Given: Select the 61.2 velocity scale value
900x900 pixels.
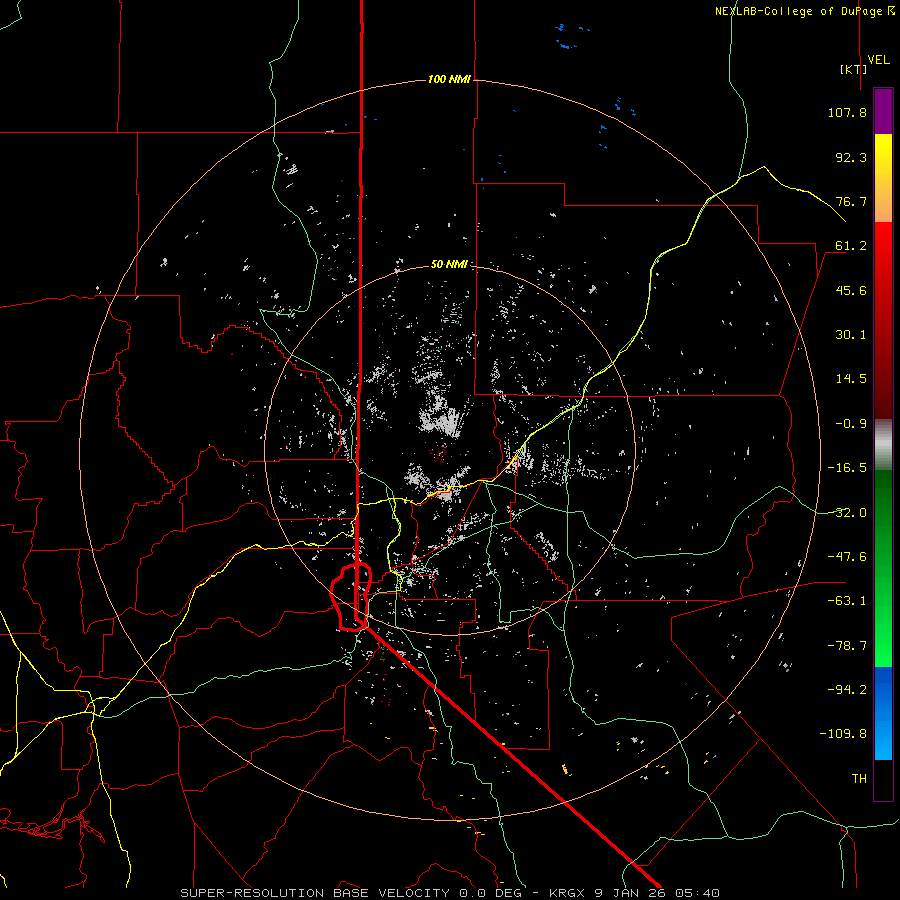Looking at the screenshot, I should (x=851, y=246).
